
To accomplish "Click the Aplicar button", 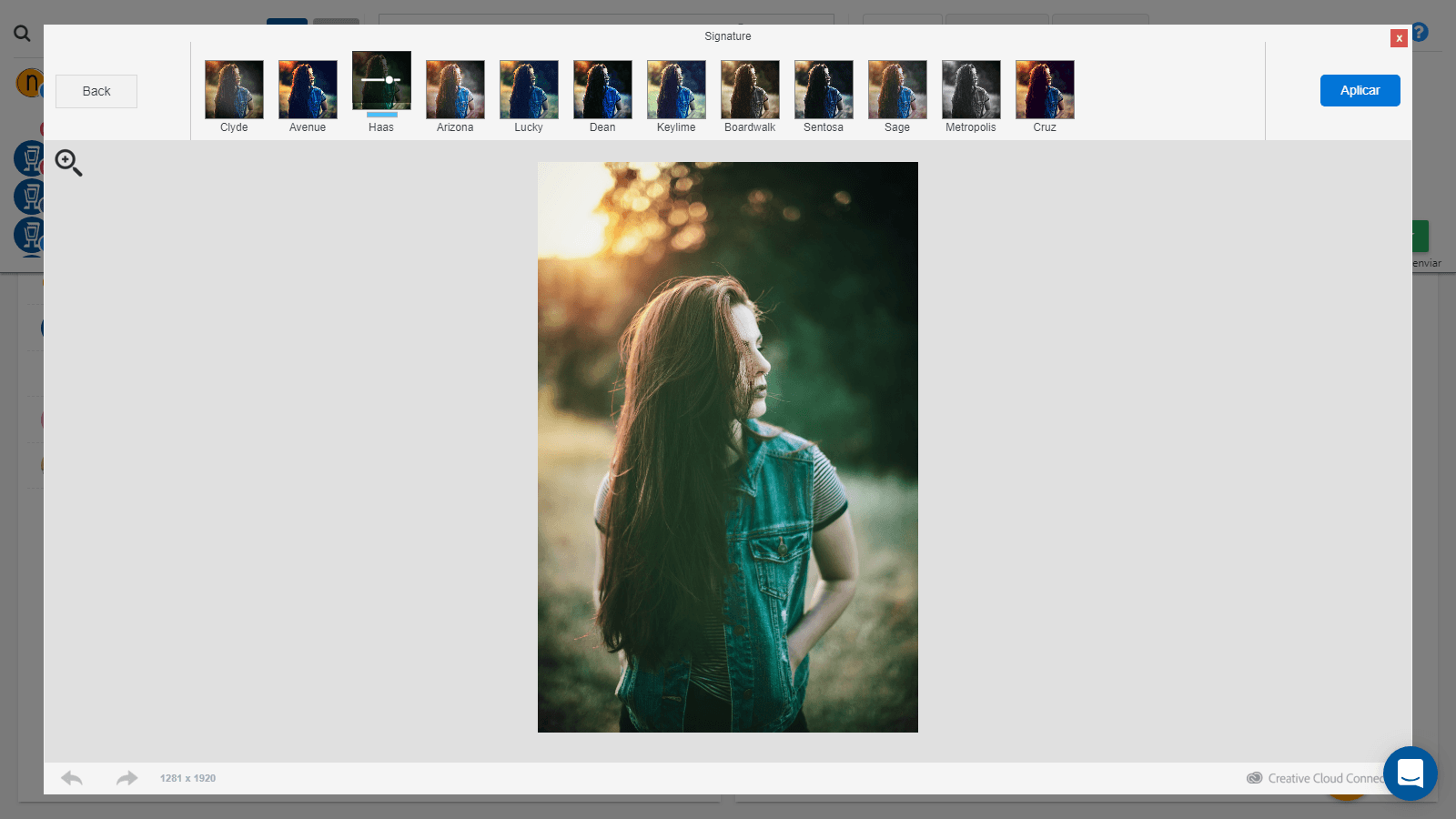I will click(1360, 90).
